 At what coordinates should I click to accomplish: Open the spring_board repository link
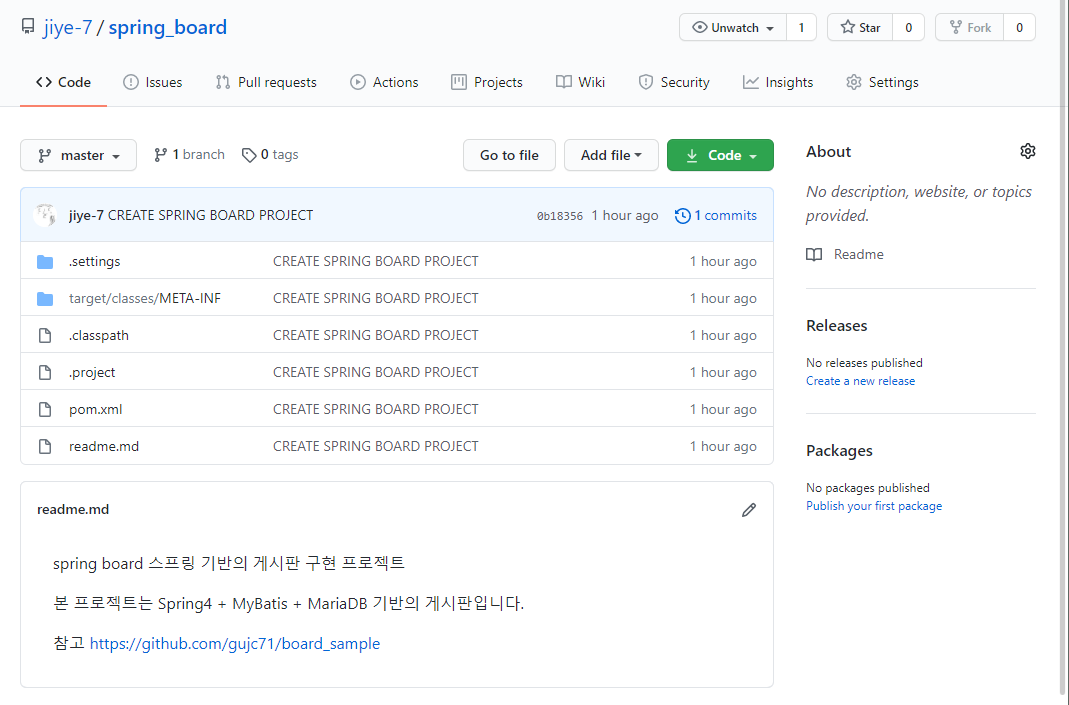168,27
